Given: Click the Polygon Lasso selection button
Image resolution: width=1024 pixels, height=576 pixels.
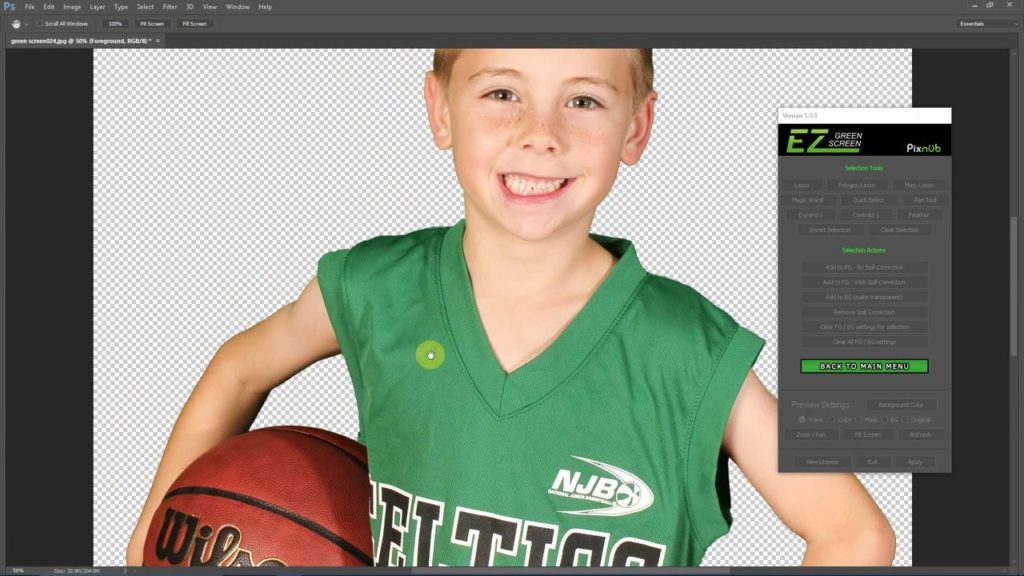Looking at the screenshot, I should coord(856,185).
